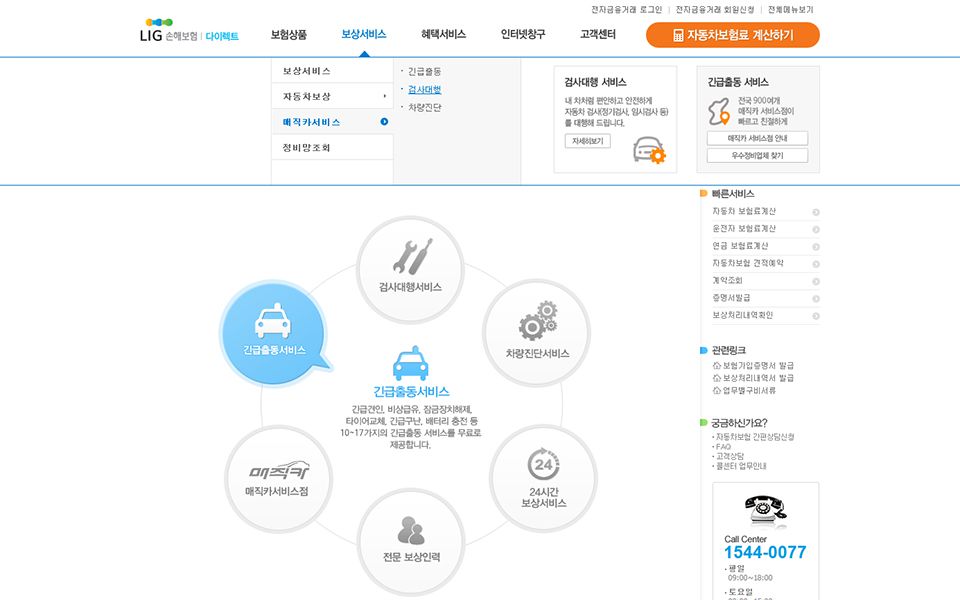Click the car gear icon in 검사대행 서비스

[649, 150]
